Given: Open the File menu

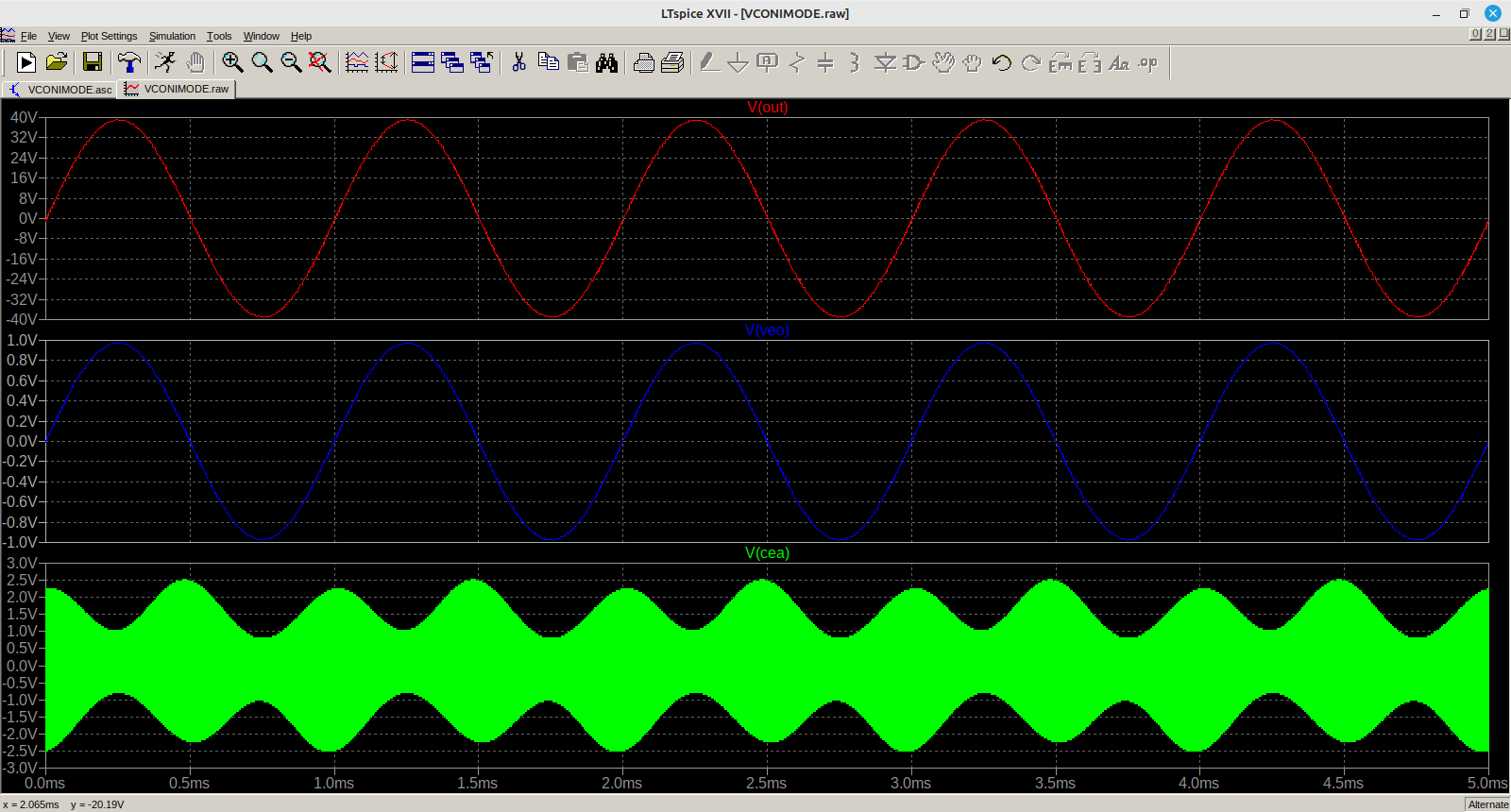Looking at the screenshot, I should pos(28,36).
